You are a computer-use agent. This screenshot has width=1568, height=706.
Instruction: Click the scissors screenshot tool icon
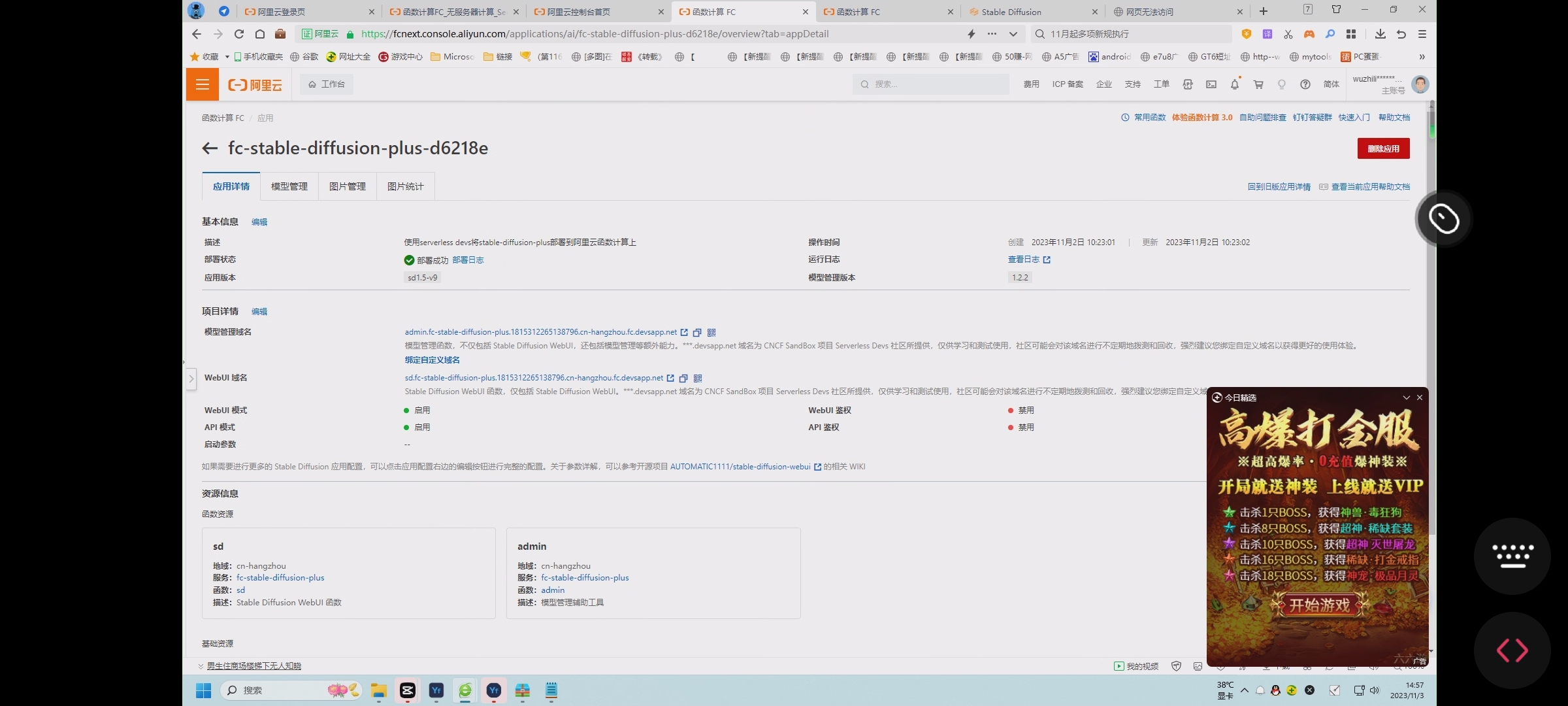click(x=1288, y=34)
